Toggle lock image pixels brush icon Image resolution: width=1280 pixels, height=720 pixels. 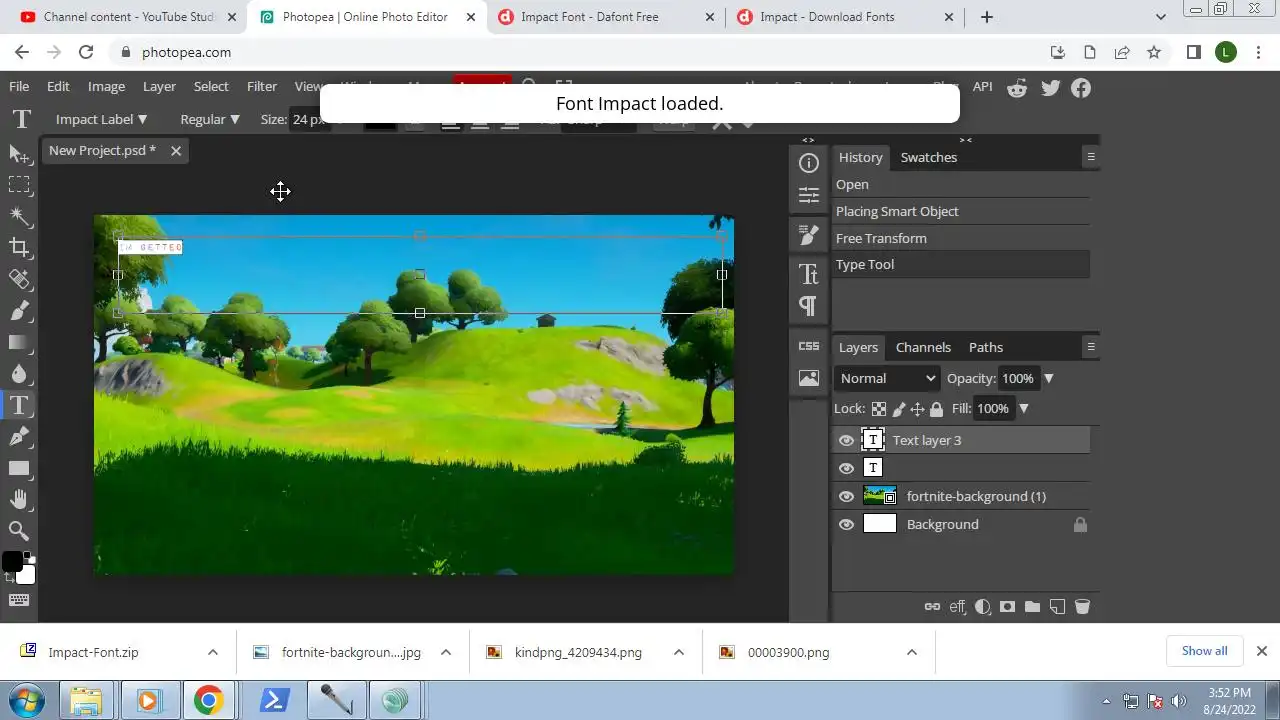click(x=899, y=409)
